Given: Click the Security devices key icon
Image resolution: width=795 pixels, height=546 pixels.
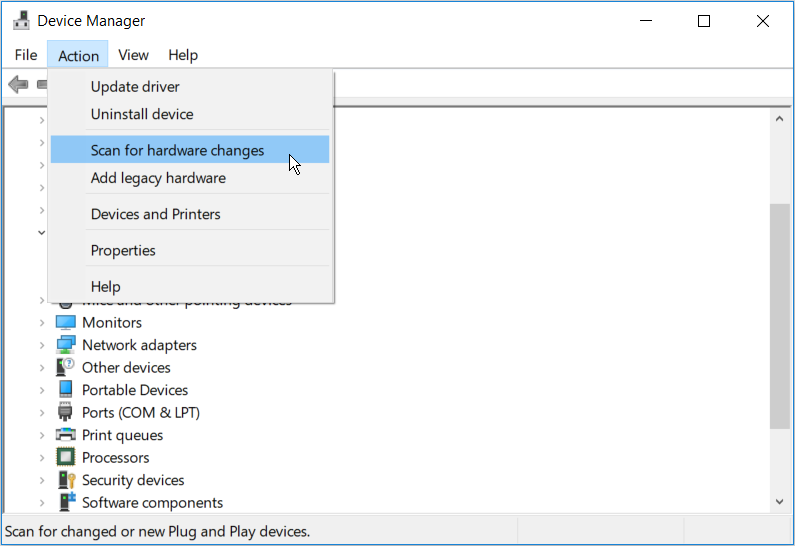Looking at the screenshot, I should click(65, 480).
